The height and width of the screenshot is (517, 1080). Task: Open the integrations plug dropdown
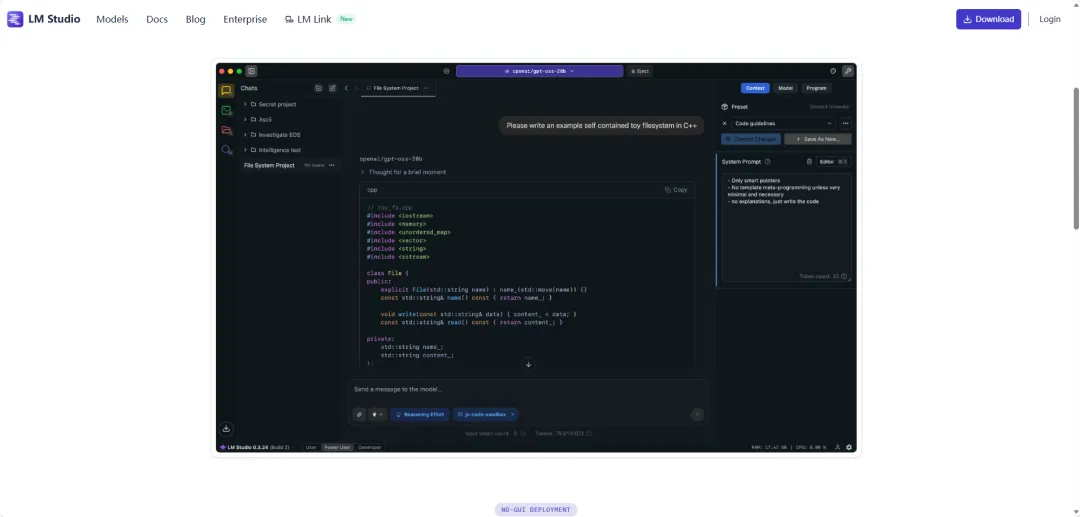[377, 414]
